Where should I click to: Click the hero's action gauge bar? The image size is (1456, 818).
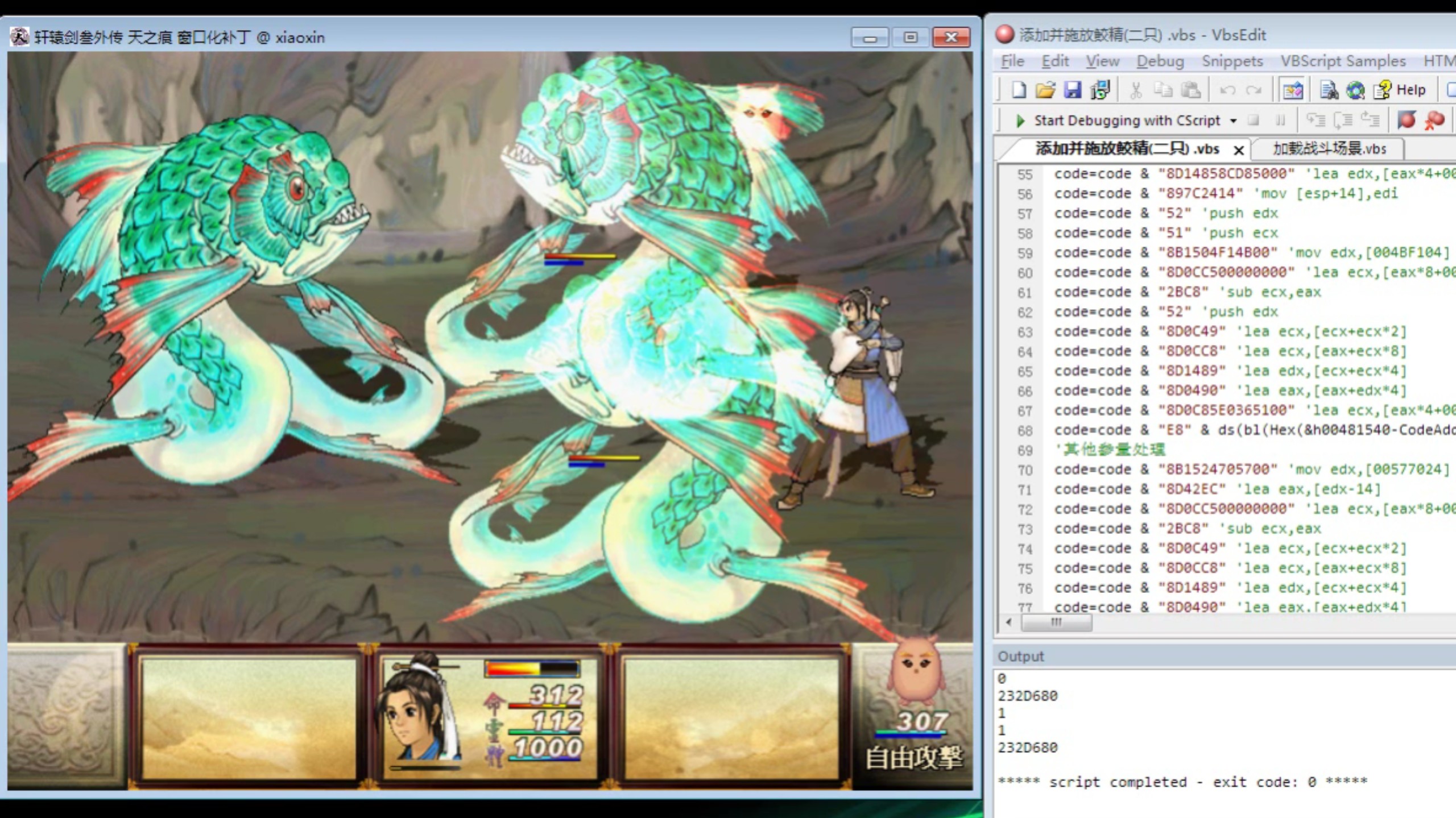coord(532,668)
